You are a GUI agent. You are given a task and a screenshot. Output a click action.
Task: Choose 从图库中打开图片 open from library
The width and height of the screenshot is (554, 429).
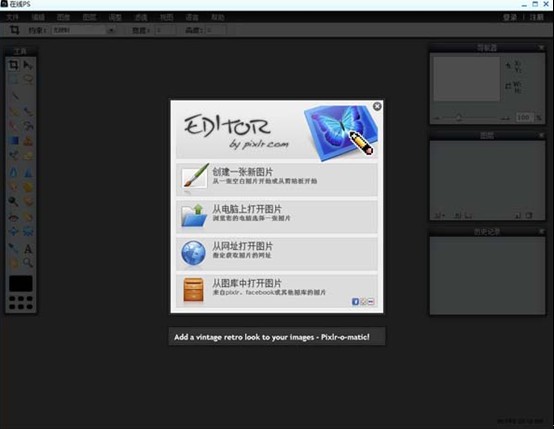pyautogui.click(x=277, y=290)
